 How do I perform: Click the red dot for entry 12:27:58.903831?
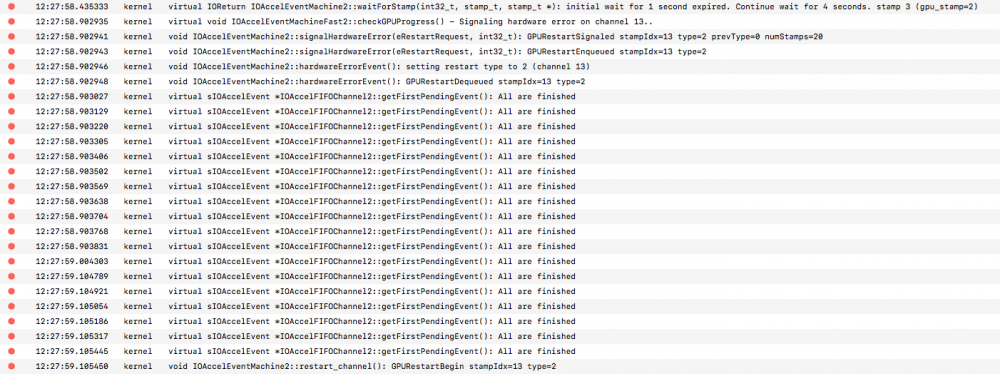click(11, 246)
